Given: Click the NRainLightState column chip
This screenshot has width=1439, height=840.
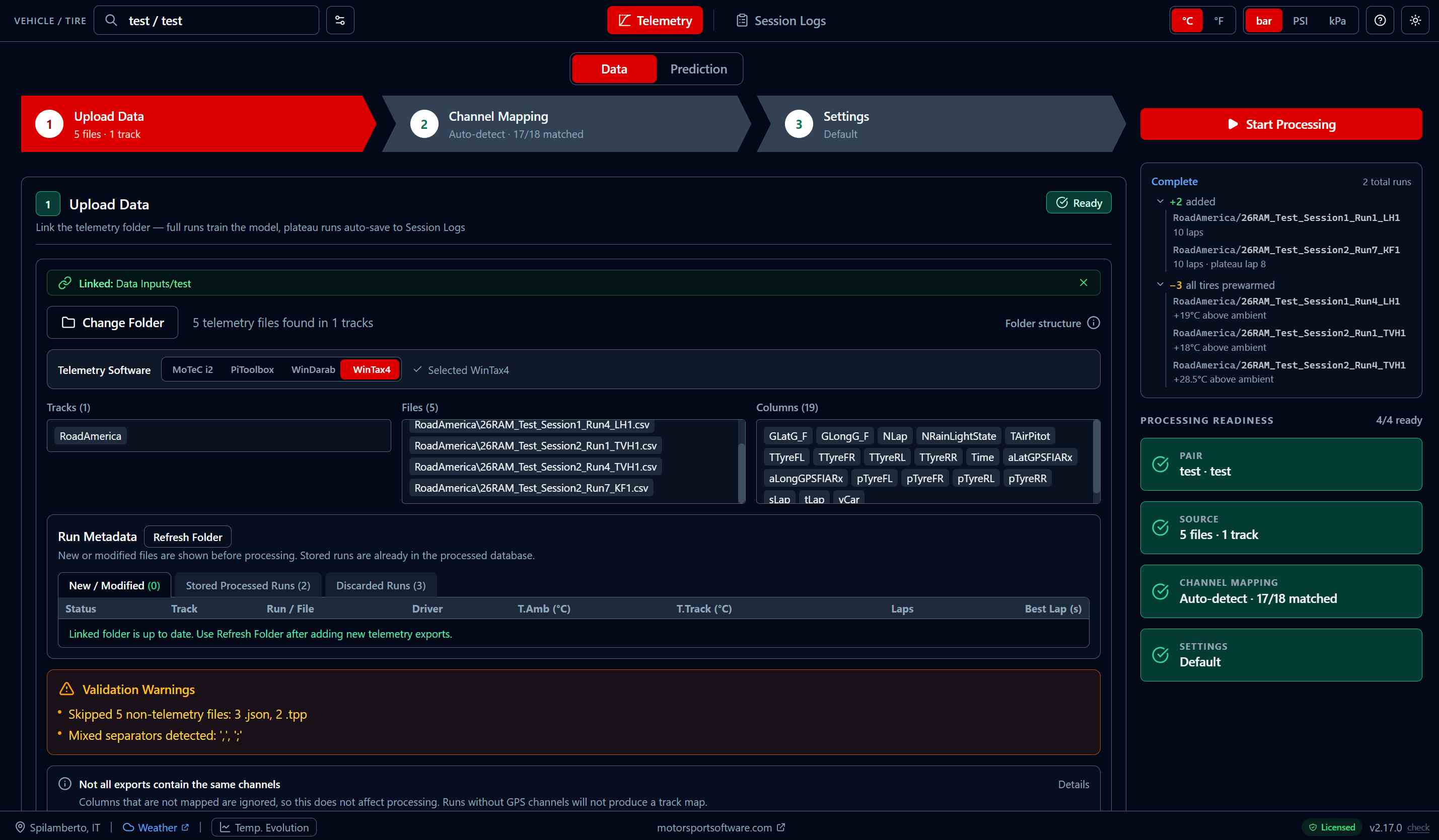Looking at the screenshot, I should pyautogui.click(x=958, y=436).
